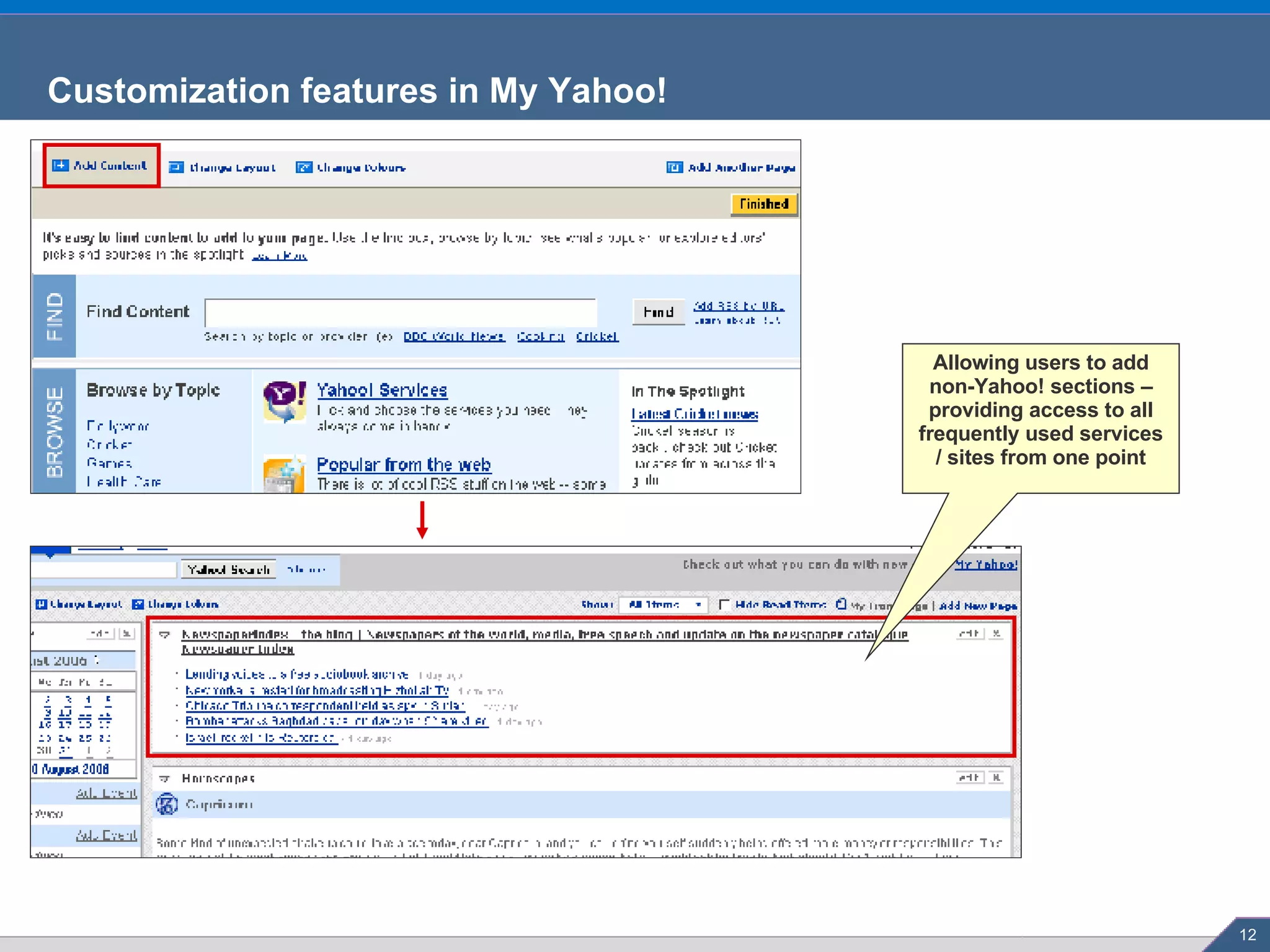Screen dimensions: 1270x952
Task: Open the Learn More link
Action: (279, 255)
